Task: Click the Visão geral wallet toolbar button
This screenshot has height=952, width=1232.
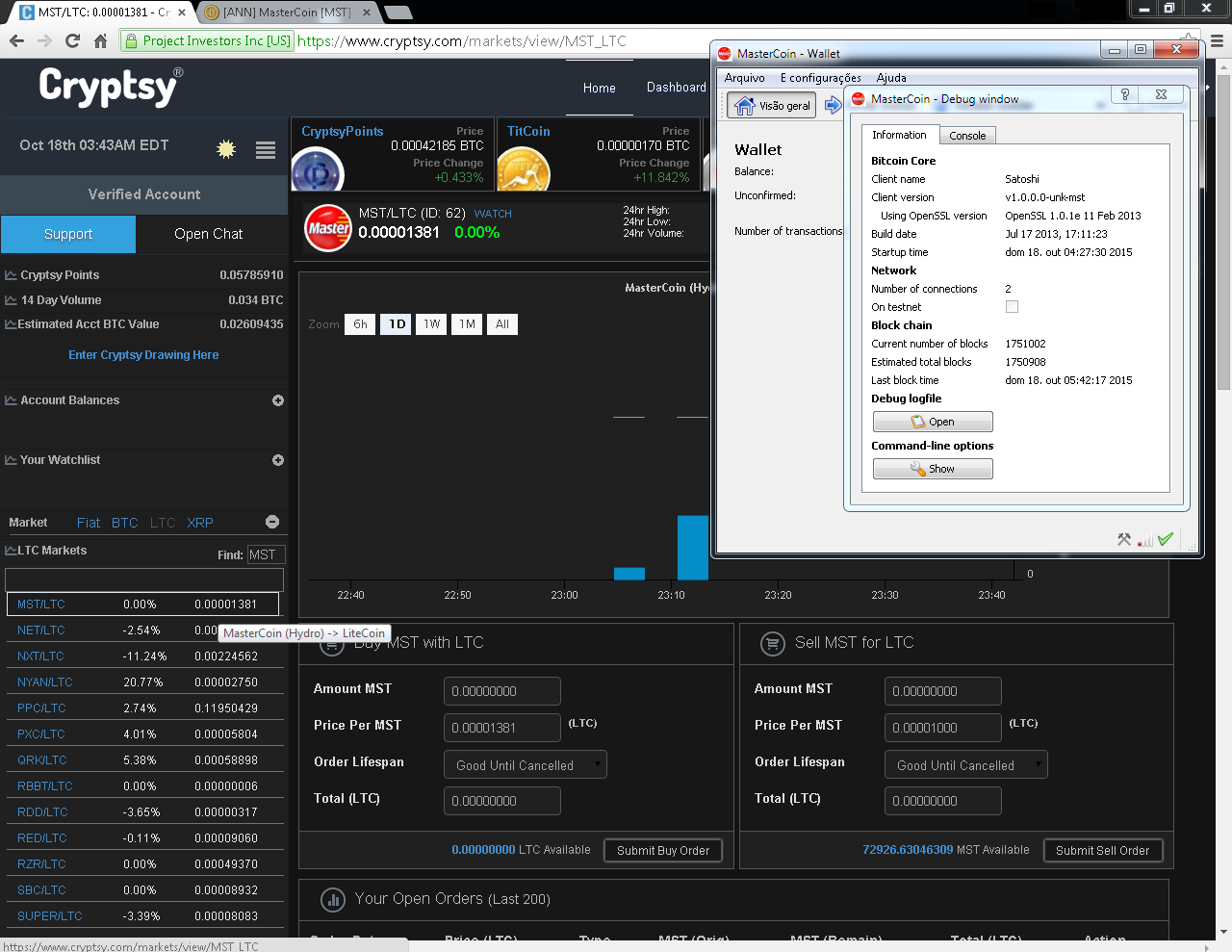Action: point(772,106)
